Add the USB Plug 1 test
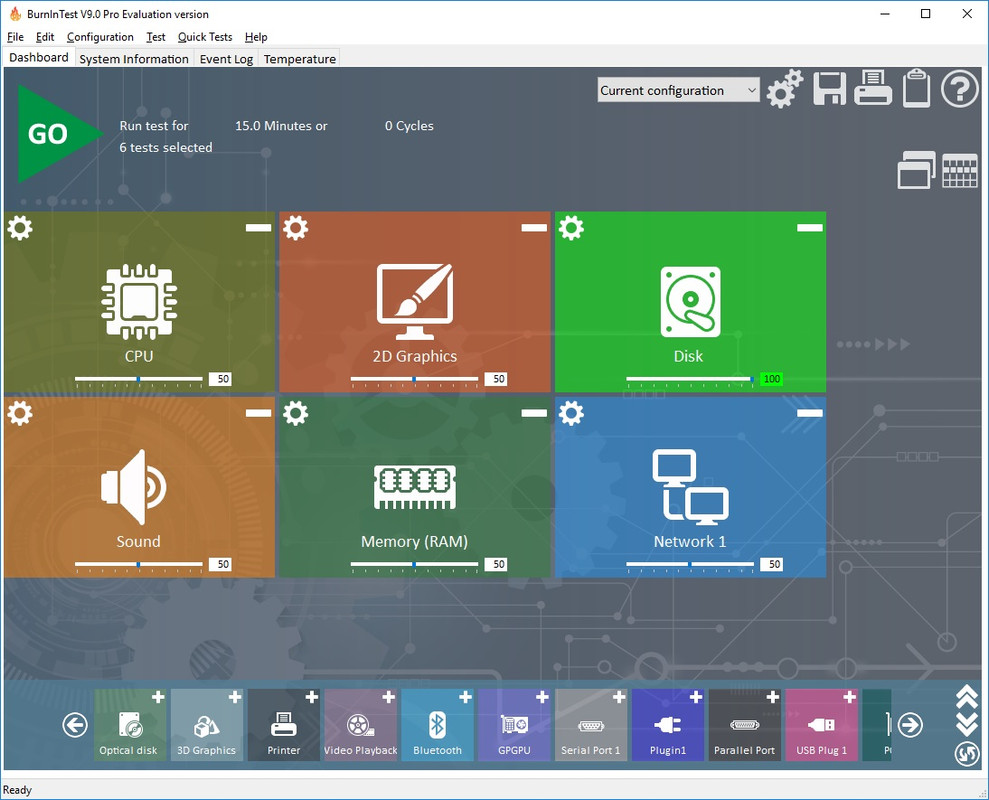989x800 pixels. pyautogui.click(x=850, y=697)
